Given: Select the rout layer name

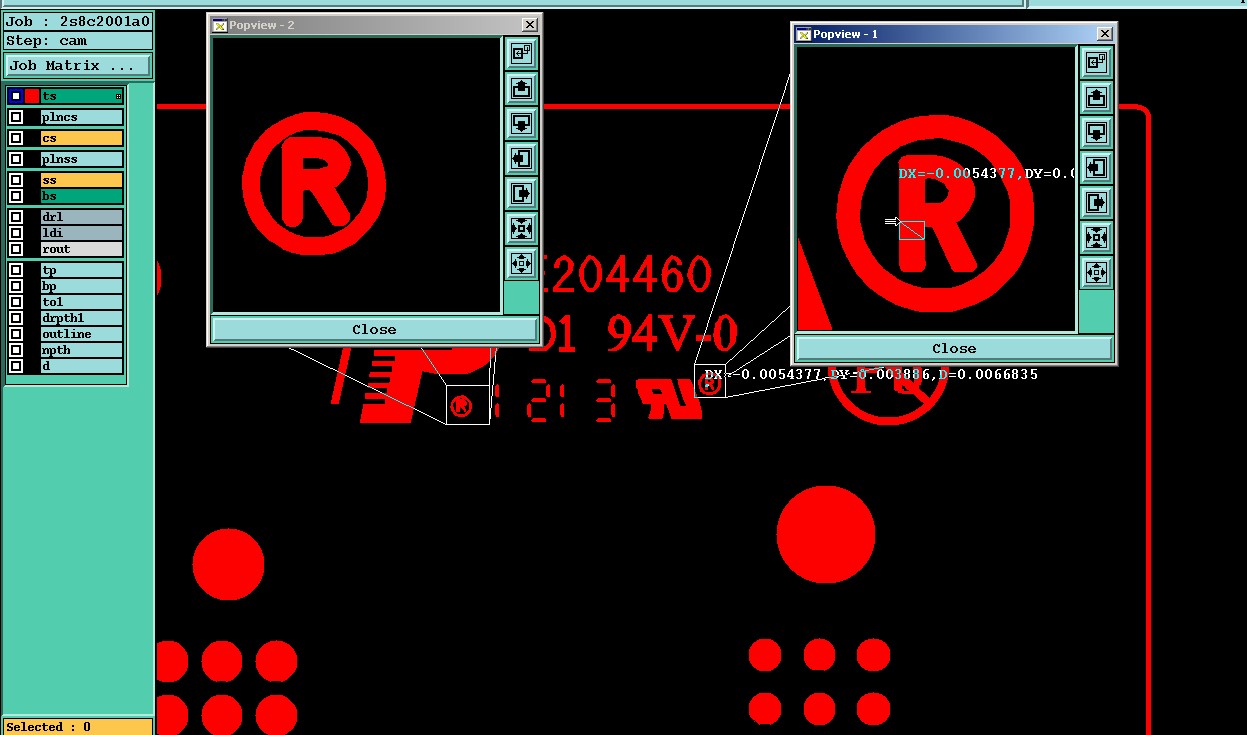Looking at the screenshot, I should [x=82, y=249].
